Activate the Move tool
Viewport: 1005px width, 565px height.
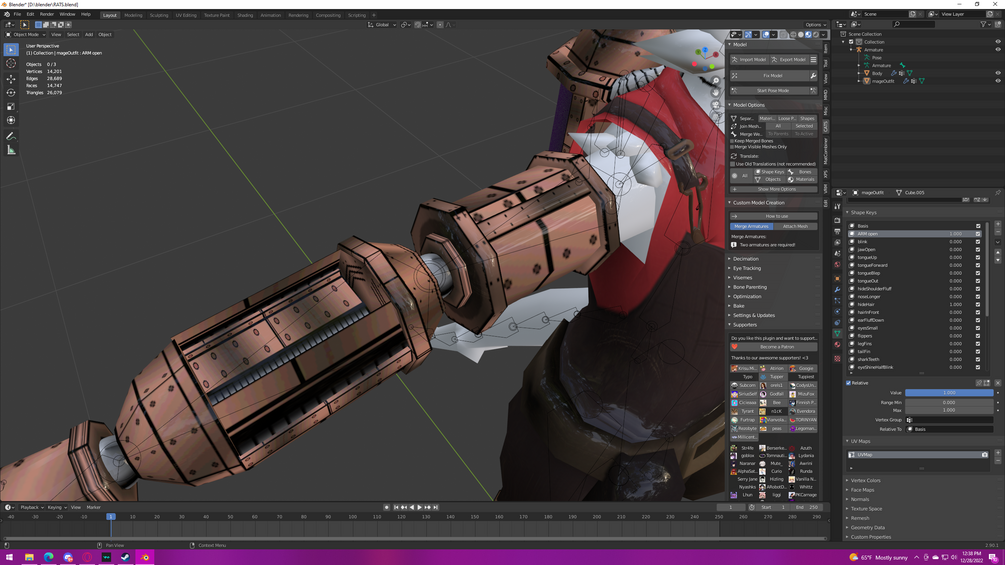tap(11, 78)
